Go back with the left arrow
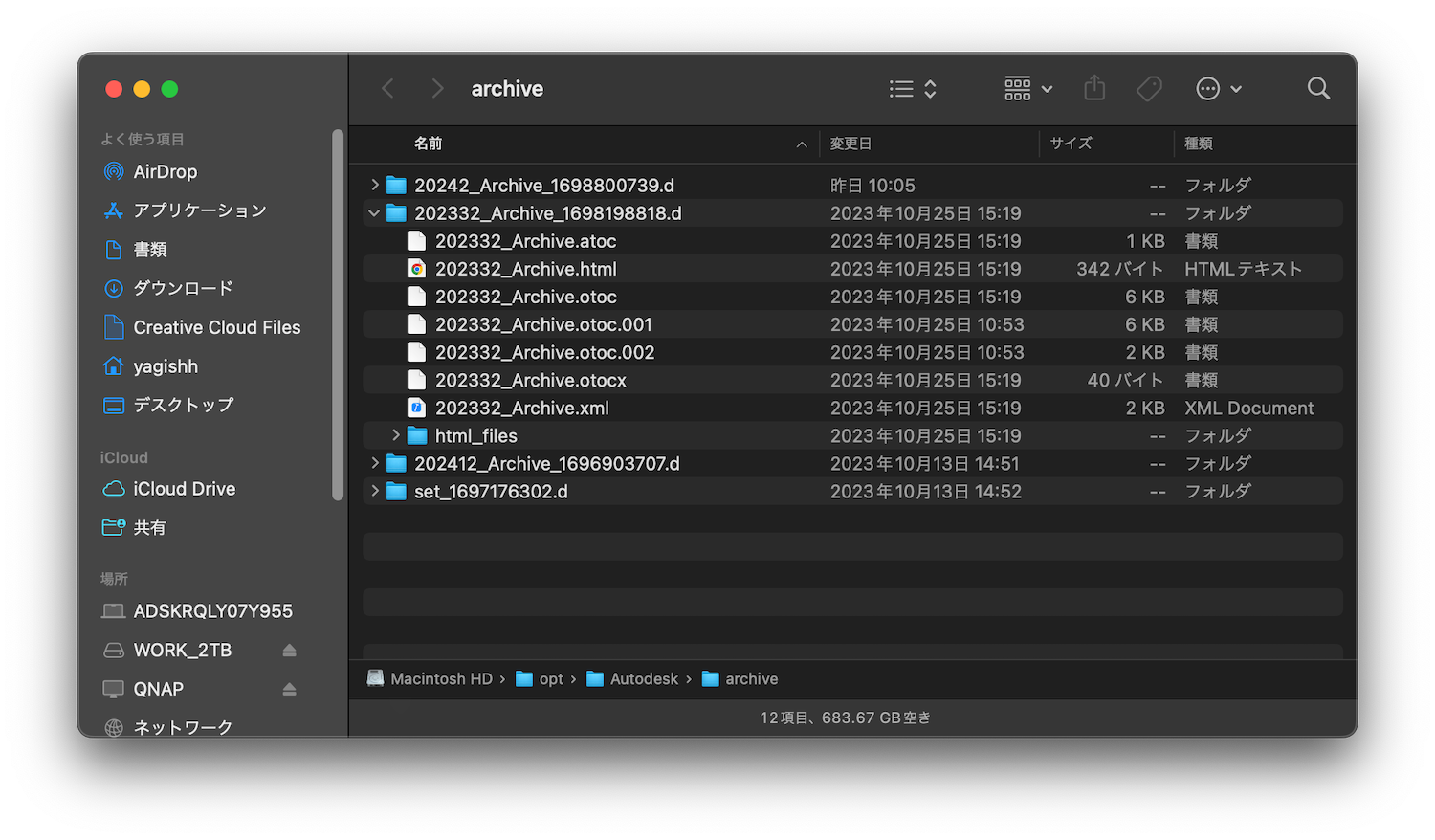This screenshot has width=1435, height=840. (387, 88)
